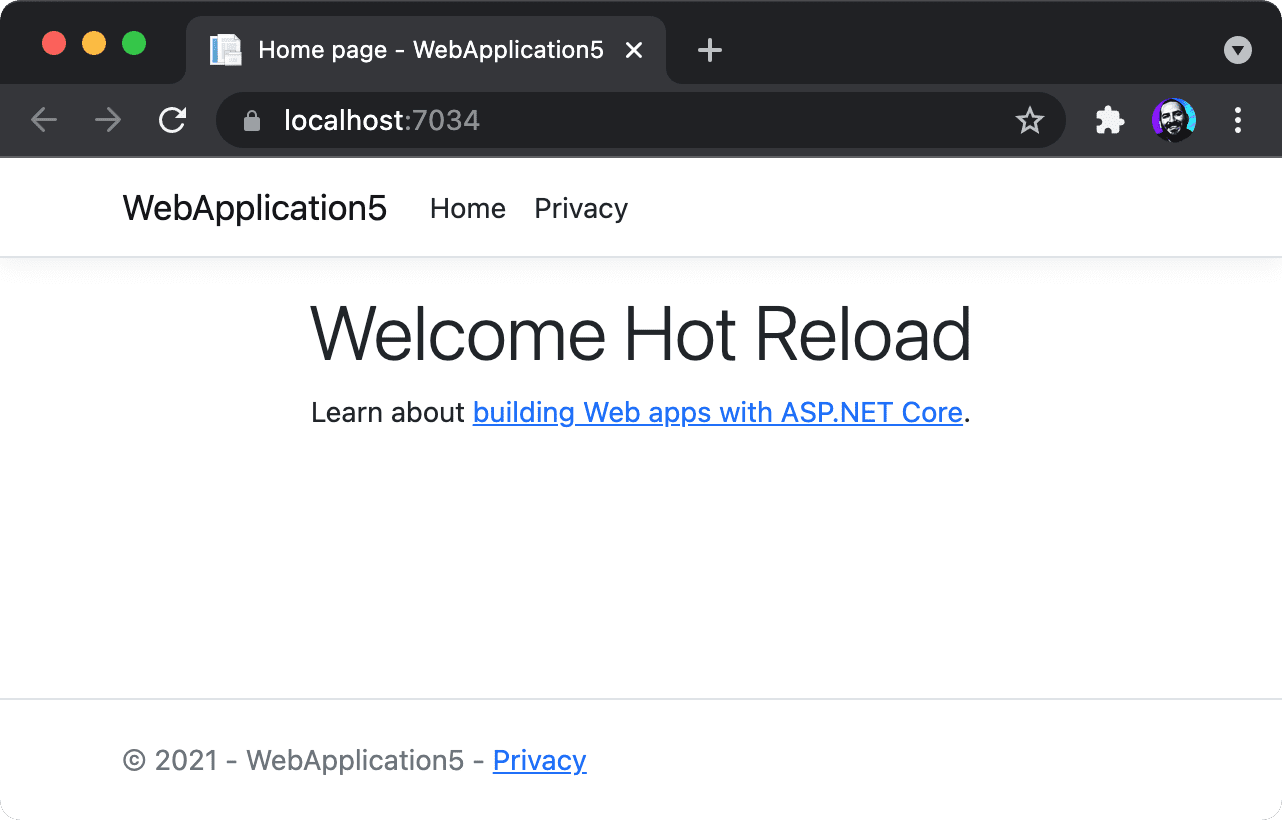Bookmark this page with the star icon
Screen dimensions: 1282x820
coord(1029,121)
